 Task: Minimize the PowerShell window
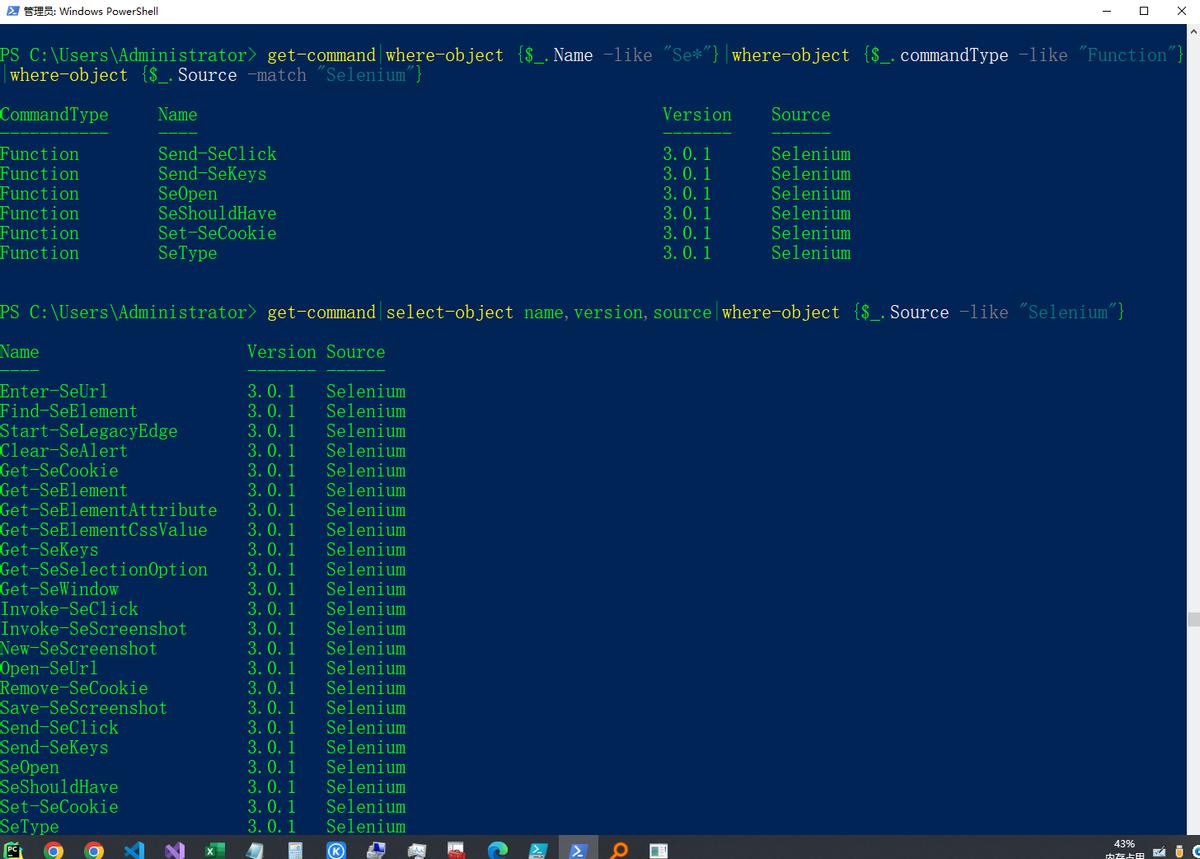(x=1107, y=11)
